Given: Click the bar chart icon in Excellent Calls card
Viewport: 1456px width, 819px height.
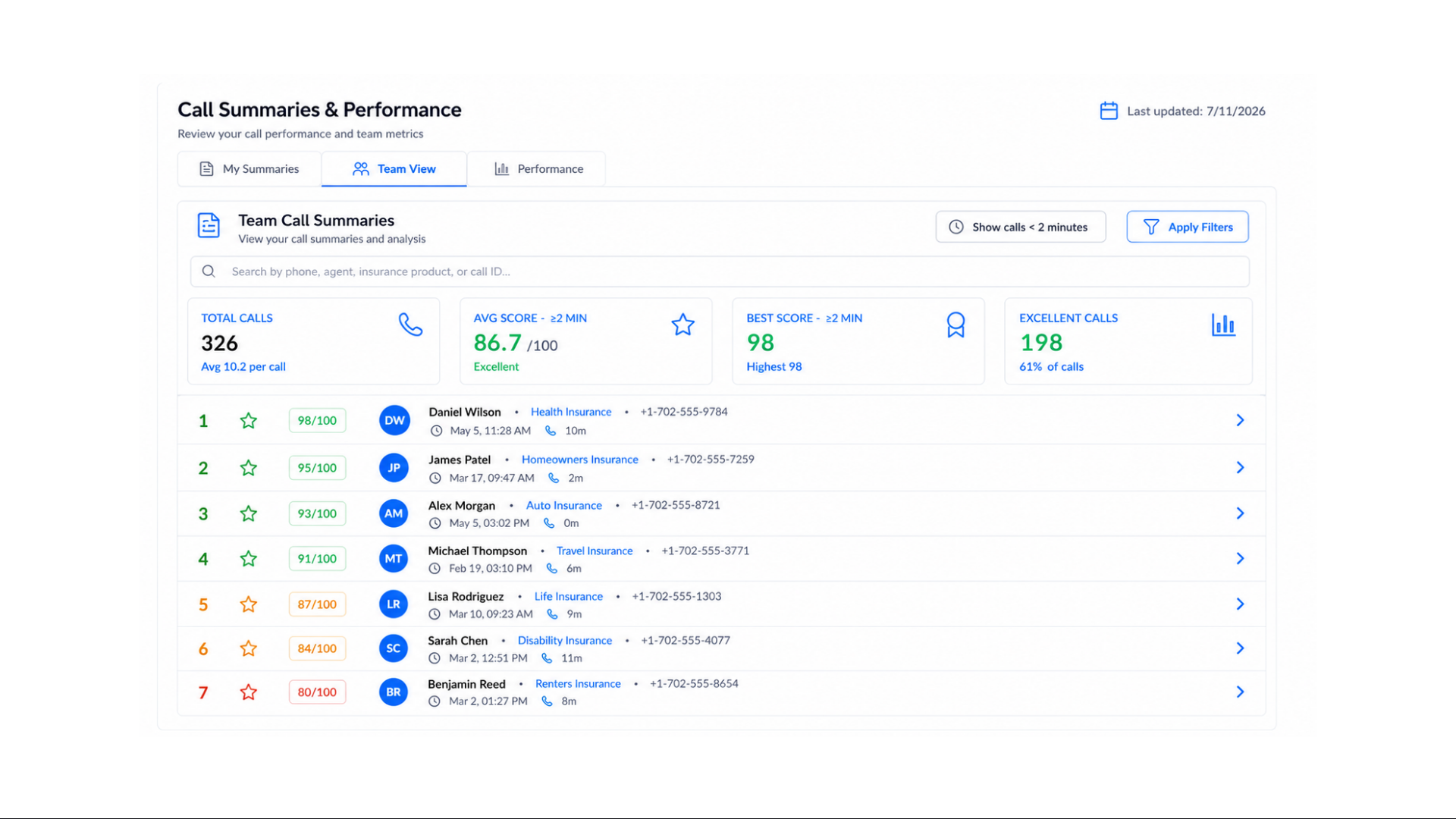Looking at the screenshot, I should pos(1223,325).
